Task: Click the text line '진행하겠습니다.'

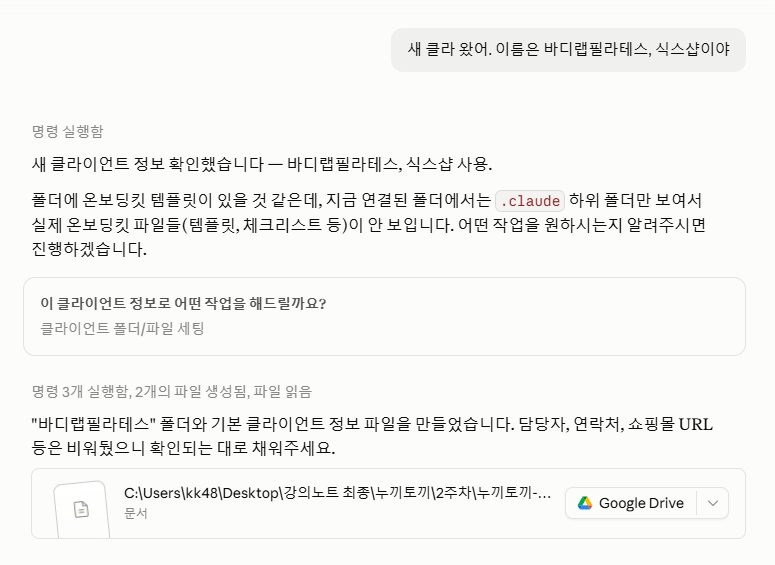Action: pyautogui.click(x=89, y=249)
